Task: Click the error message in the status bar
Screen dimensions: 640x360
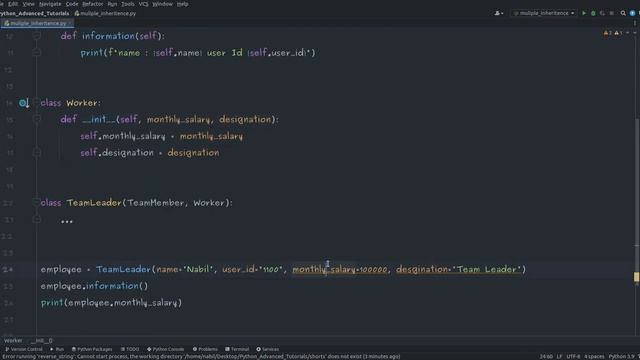Action: pyautogui.click(x=201, y=357)
